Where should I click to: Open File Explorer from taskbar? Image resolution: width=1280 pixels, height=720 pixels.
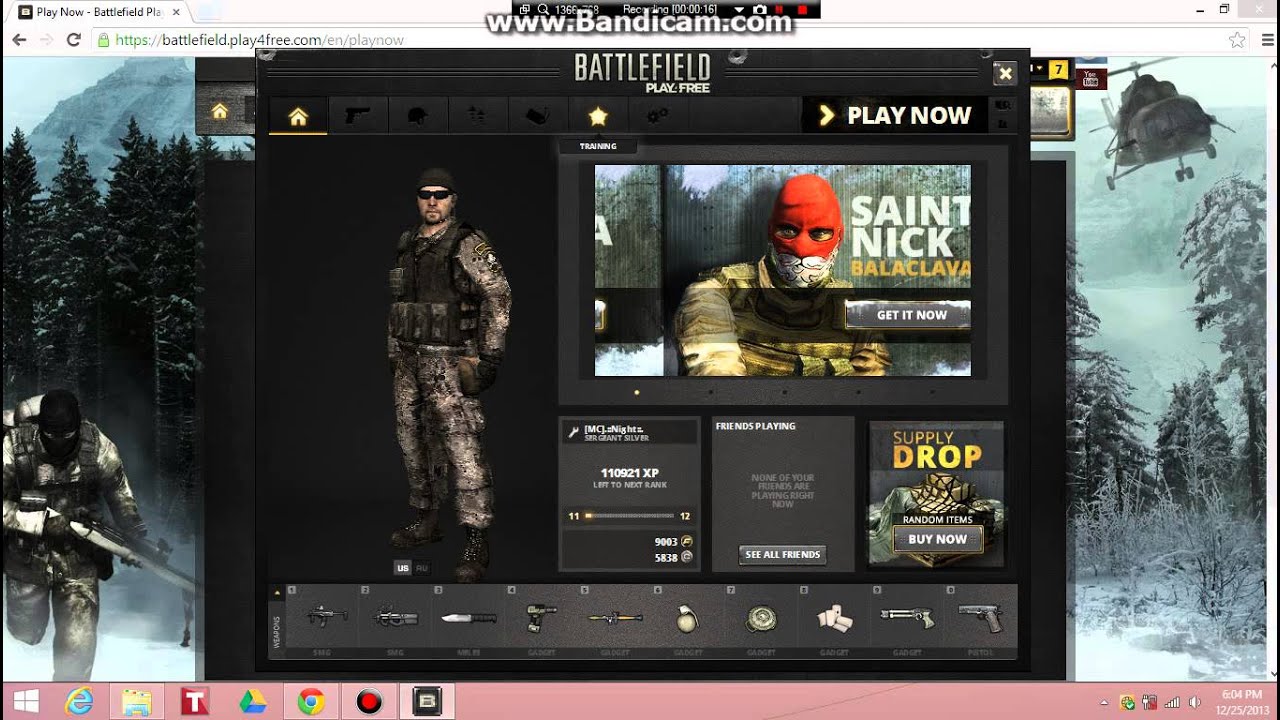pyautogui.click(x=137, y=702)
